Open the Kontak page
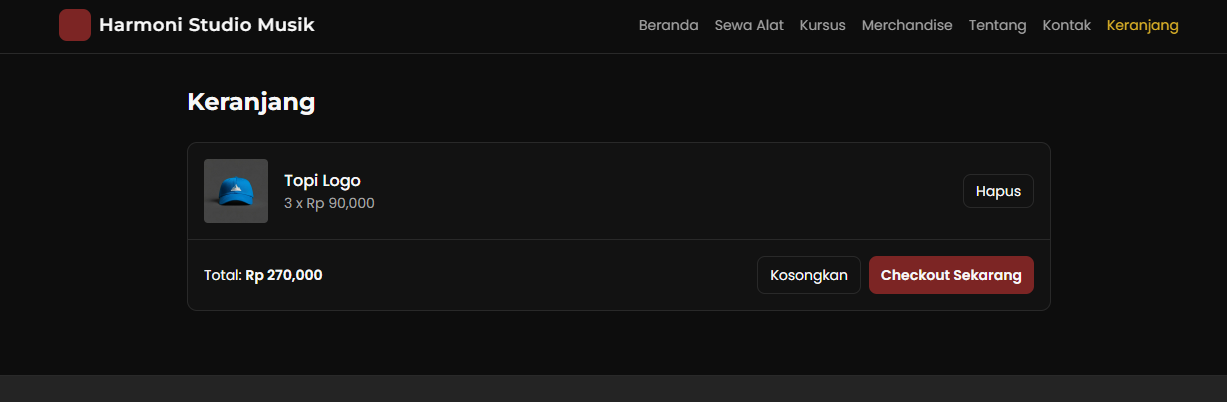The image size is (1227, 402). click(1066, 25)
